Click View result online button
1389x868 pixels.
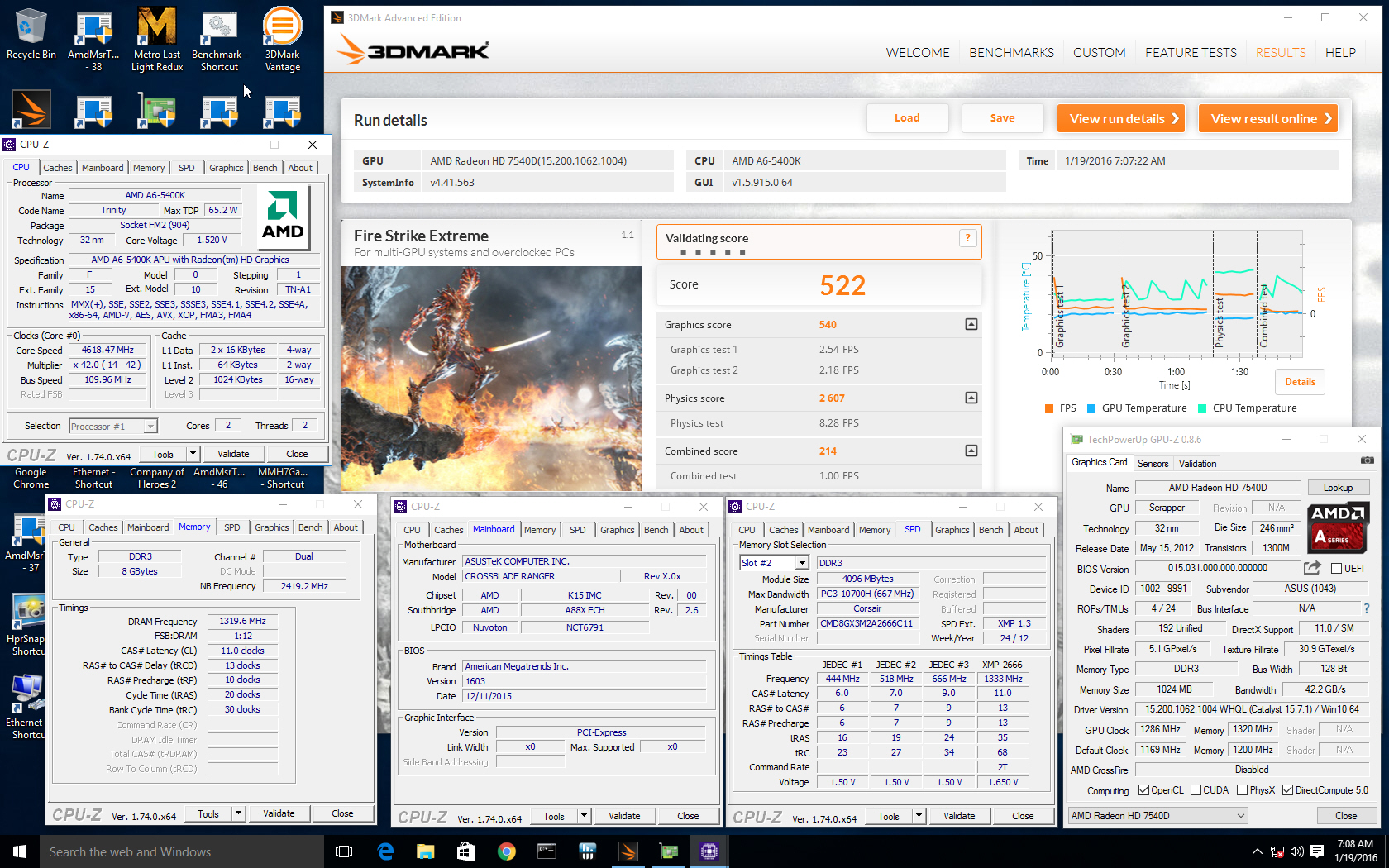coord(1268,118)
